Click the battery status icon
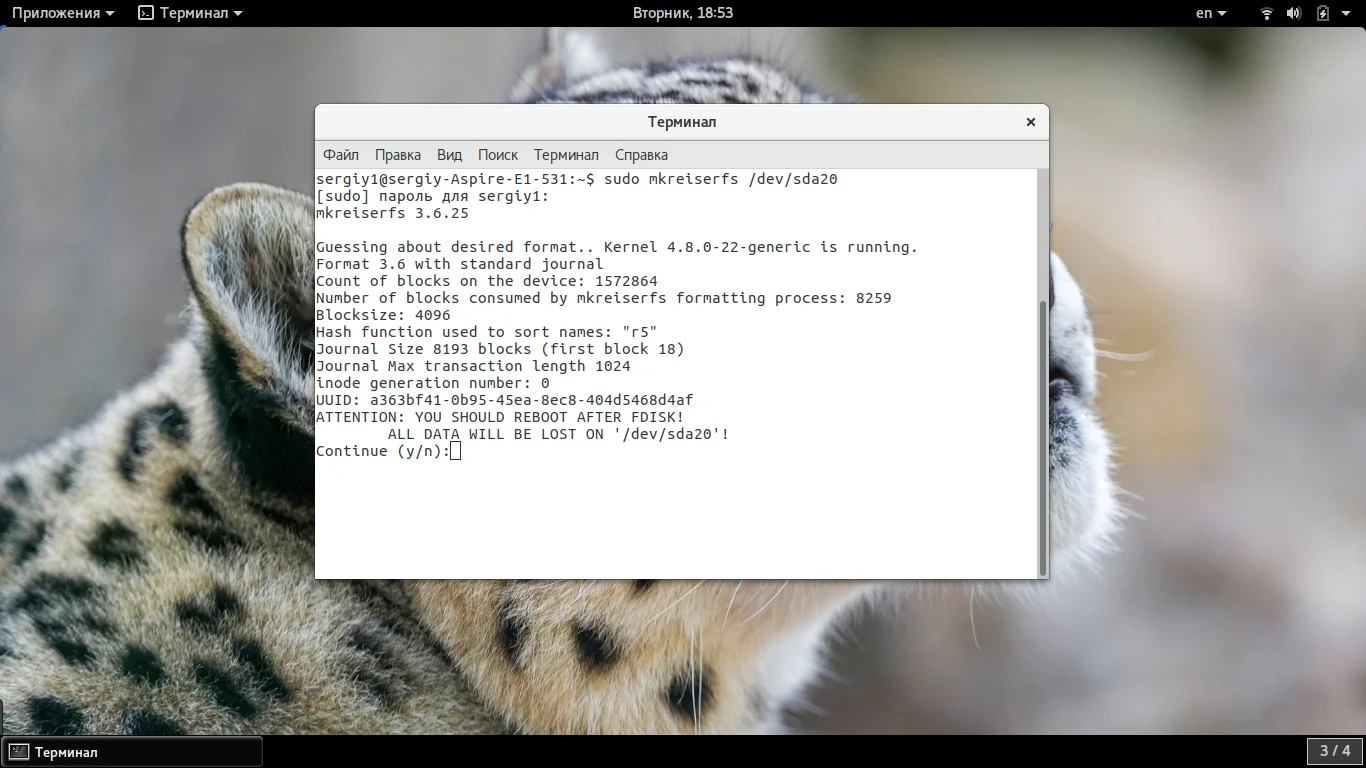 [1322, 13]
